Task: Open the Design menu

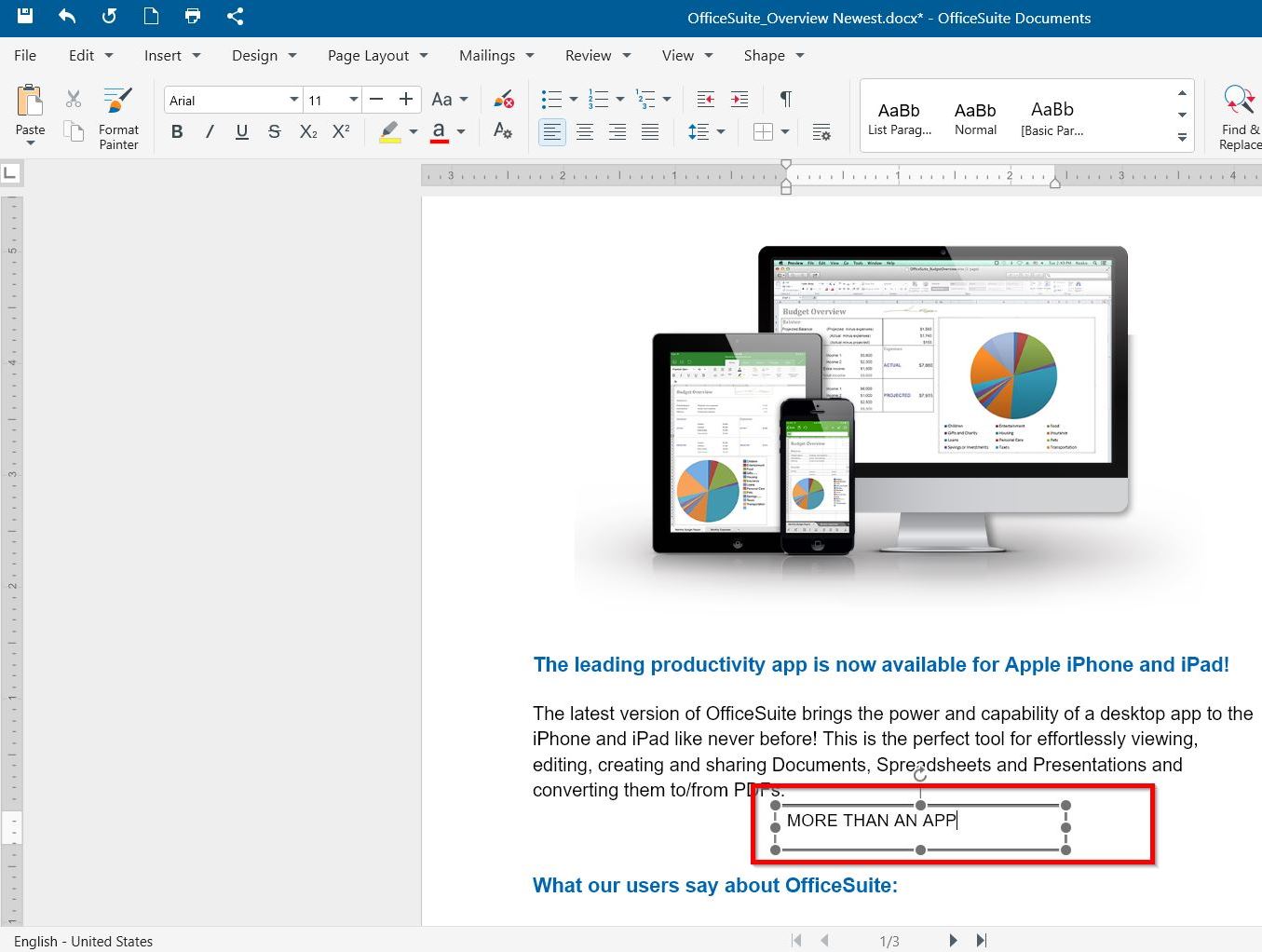Action: [264, 55]
